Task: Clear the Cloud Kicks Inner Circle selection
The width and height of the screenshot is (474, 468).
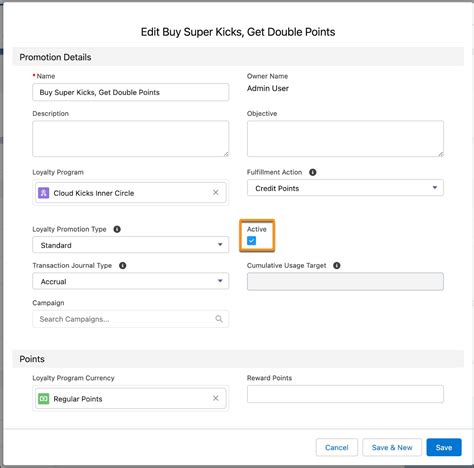Action: coord(216,192)
